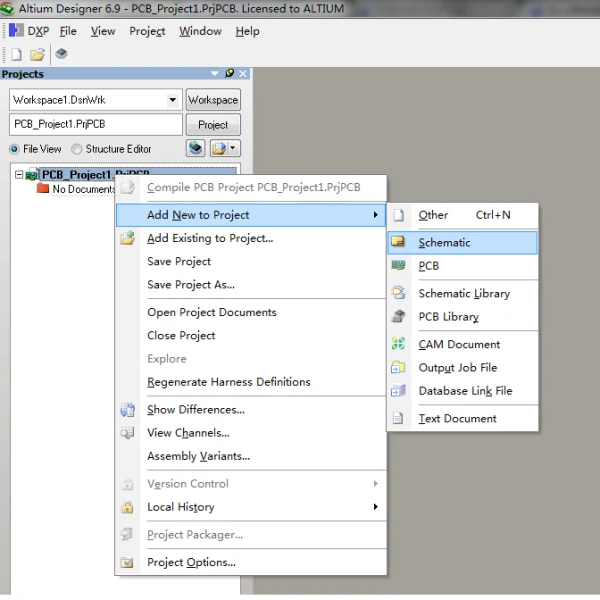
Task: Select the File View radio button
Action: 15,149
